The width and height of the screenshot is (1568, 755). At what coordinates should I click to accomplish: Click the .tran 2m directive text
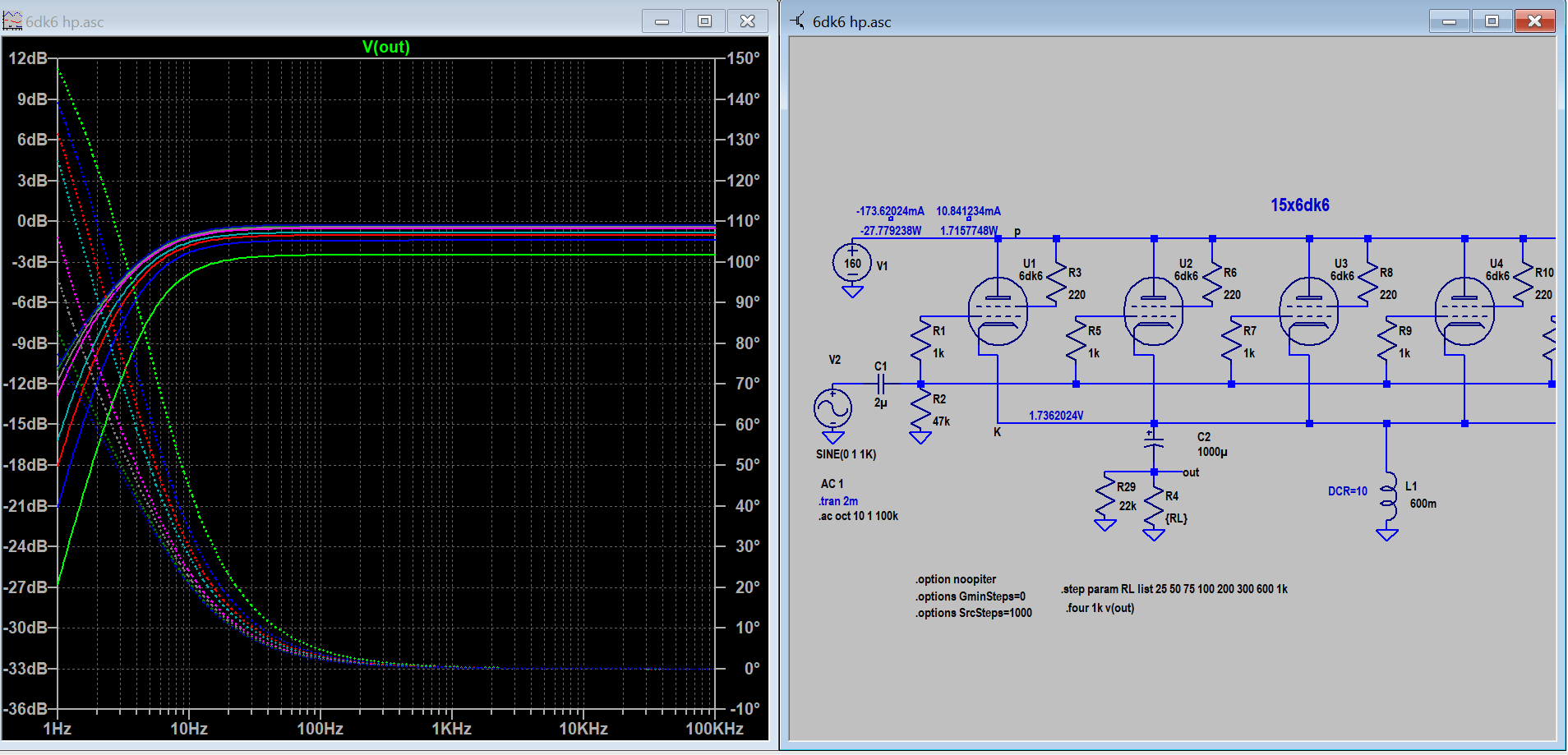tap(838, 501)
